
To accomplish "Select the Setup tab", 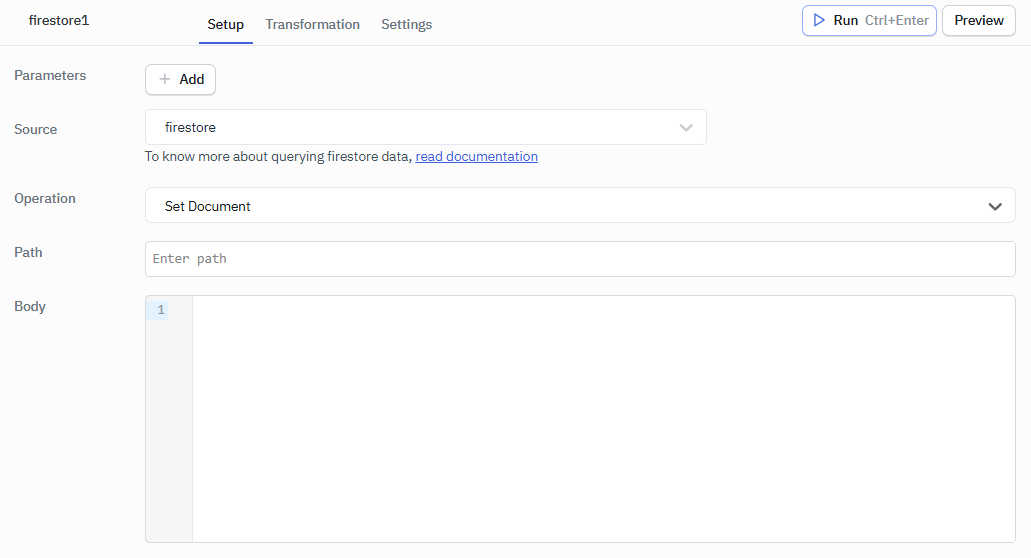I will [x=225, y=24].
